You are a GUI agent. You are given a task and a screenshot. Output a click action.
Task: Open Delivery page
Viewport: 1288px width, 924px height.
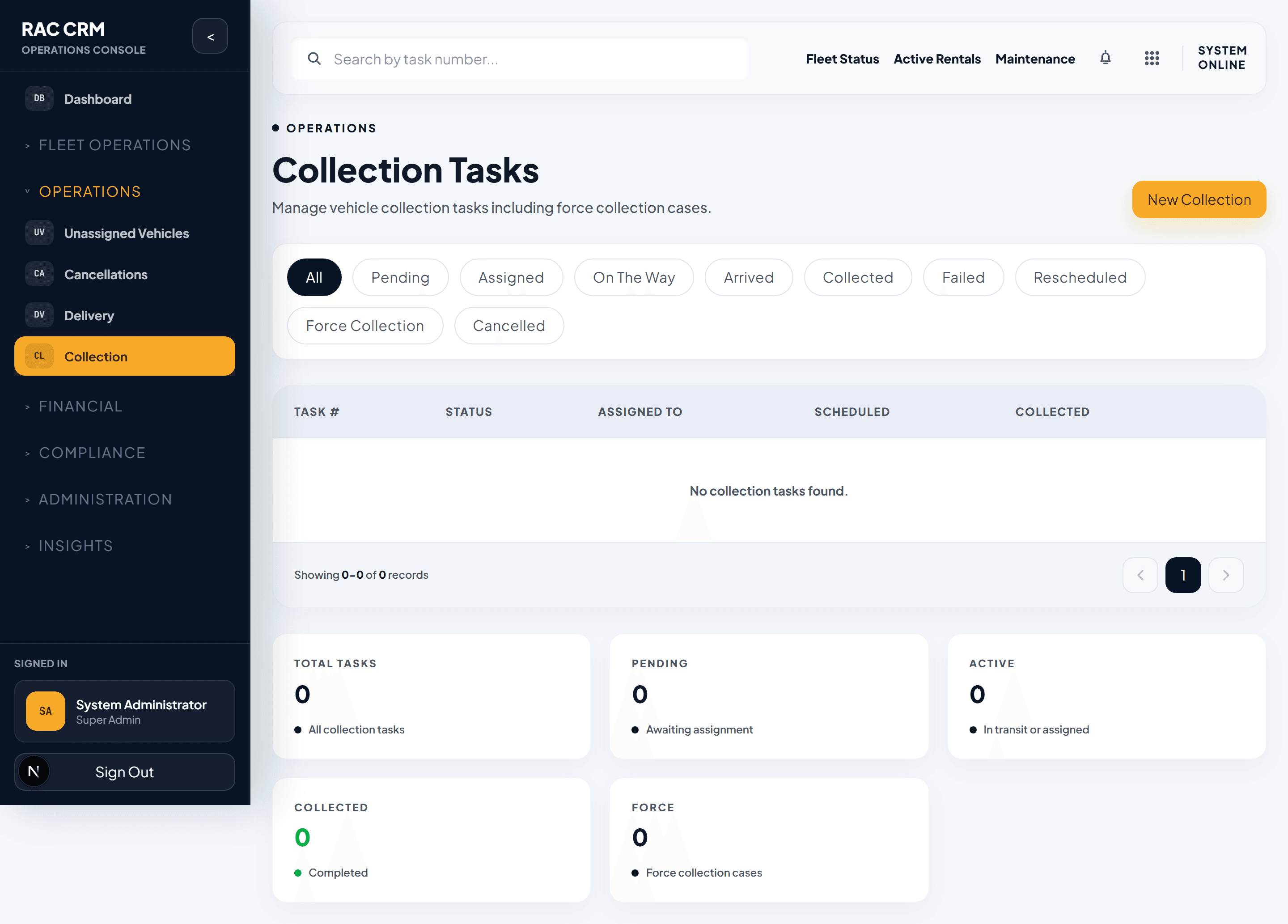tap(124, 314)
